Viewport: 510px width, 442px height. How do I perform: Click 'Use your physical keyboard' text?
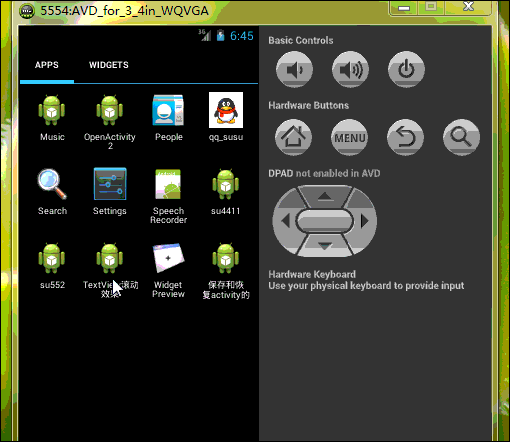(366, 286)
